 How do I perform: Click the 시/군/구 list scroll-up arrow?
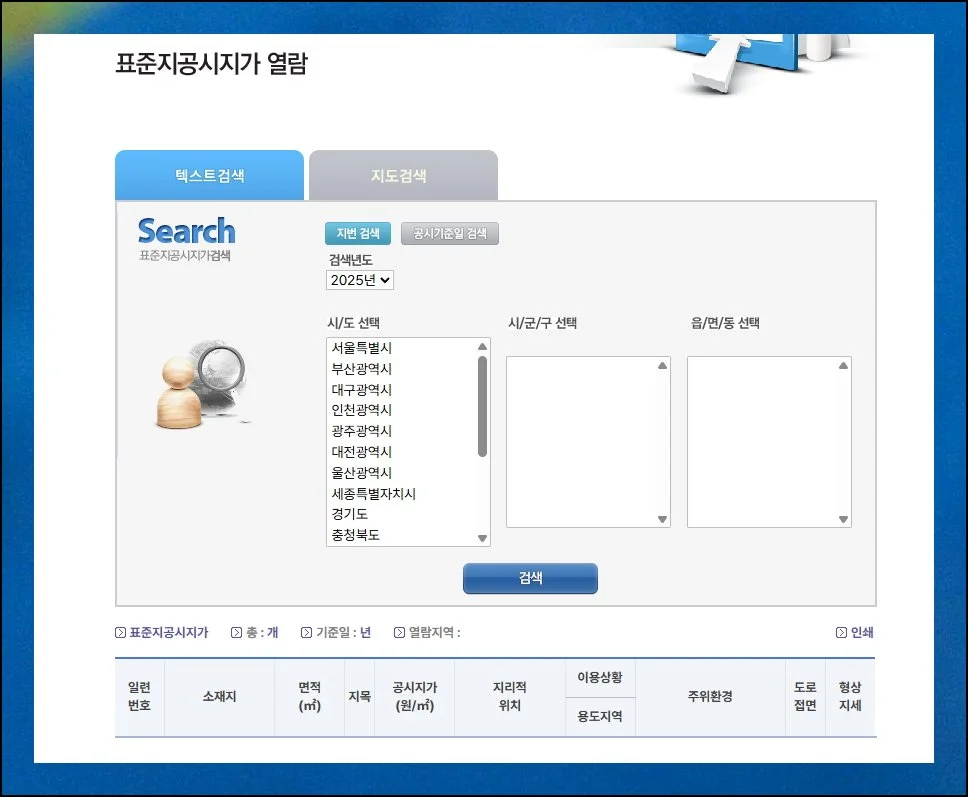(662, 366)
